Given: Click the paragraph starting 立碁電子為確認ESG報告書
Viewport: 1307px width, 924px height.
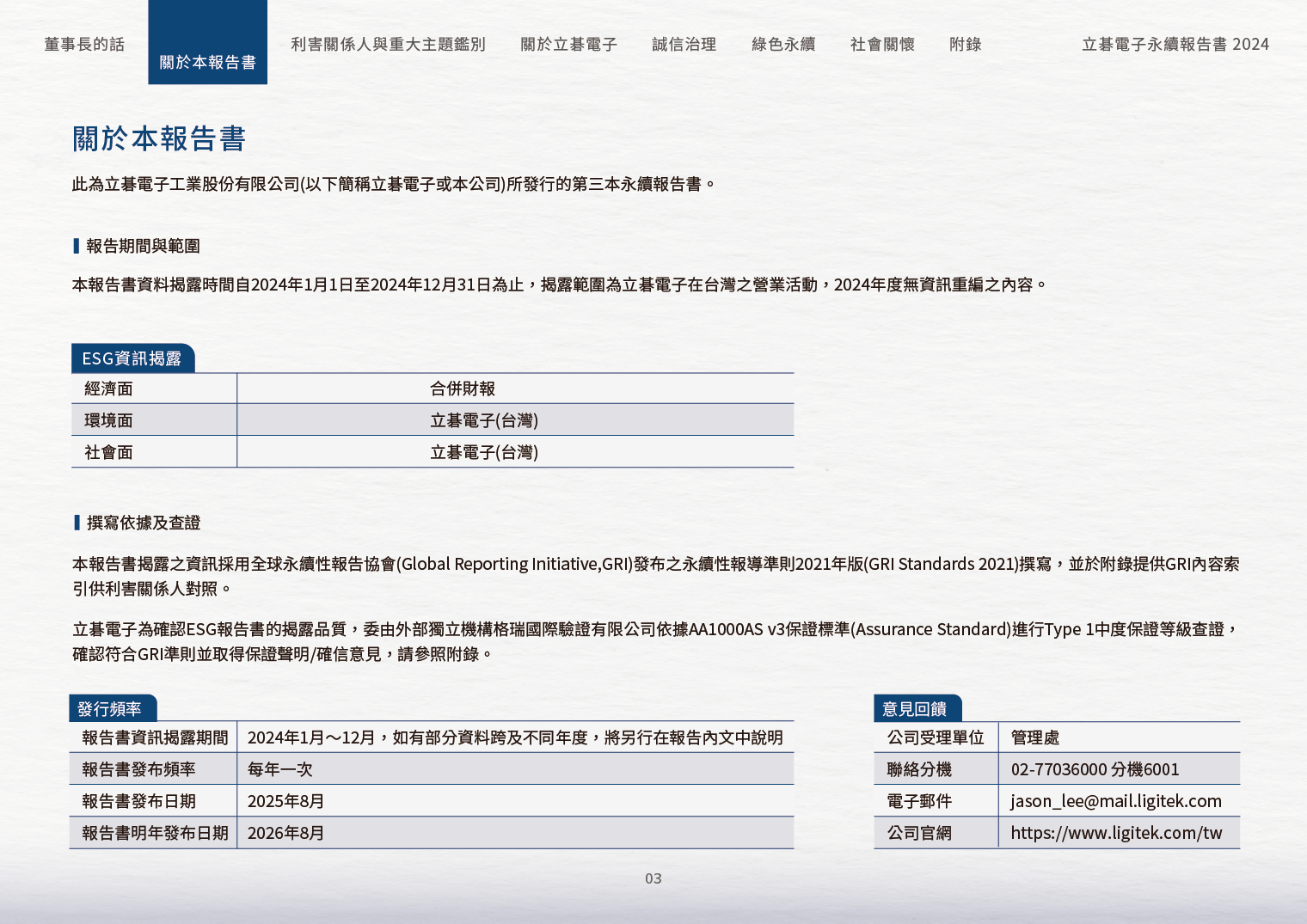Looking at the screenshot, I should pyautogui.click(x=656, y=641).
